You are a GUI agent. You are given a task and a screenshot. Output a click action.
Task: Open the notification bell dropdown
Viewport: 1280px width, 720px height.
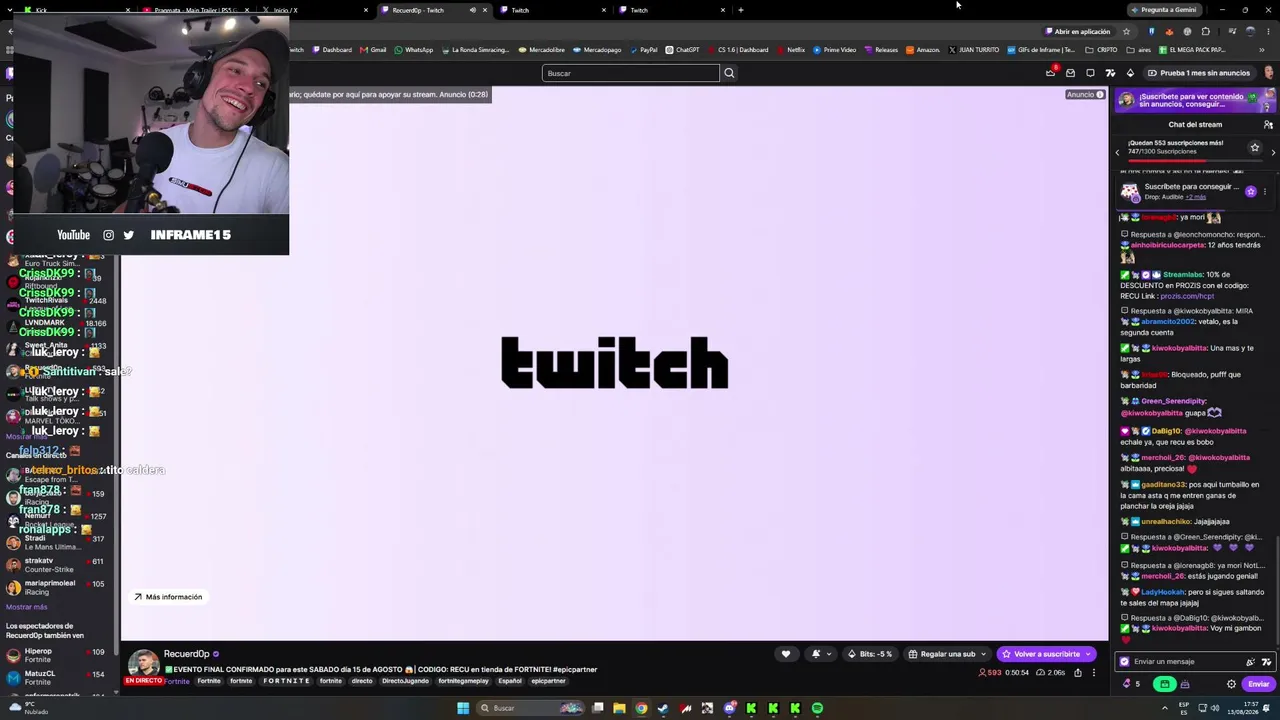821,654
